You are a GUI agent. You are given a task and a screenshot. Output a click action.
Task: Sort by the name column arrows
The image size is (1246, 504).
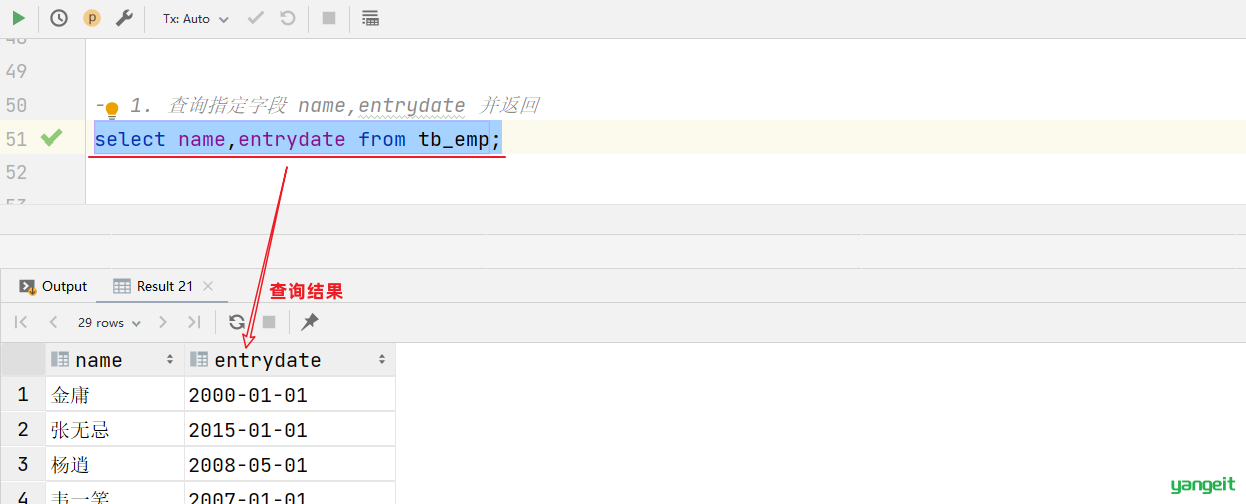(x=170, y=360)
